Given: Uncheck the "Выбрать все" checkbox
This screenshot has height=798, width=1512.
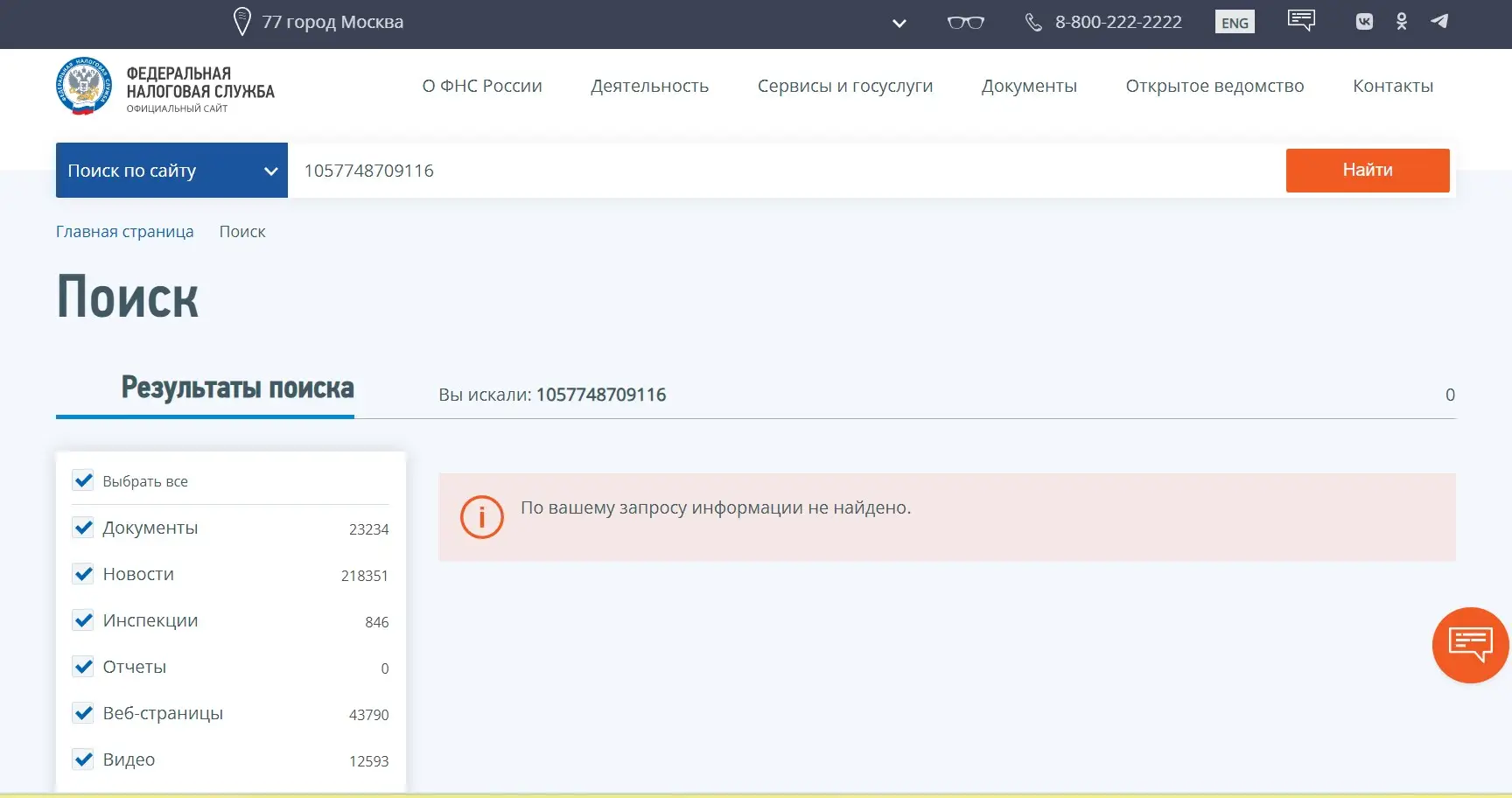Looking at the screenshot, I should (x=83, y=480).
